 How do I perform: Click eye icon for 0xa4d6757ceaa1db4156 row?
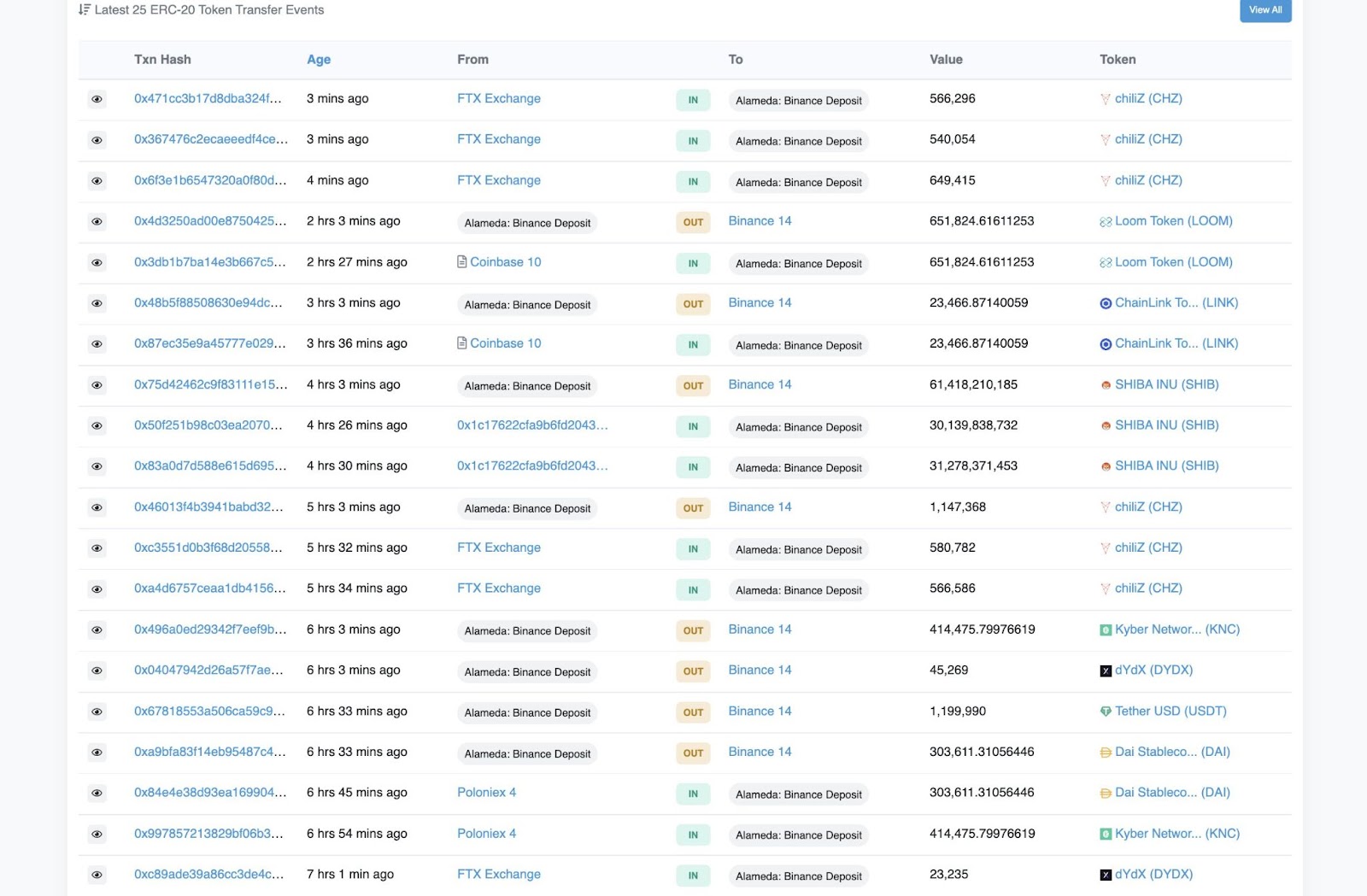coord(97,589)
